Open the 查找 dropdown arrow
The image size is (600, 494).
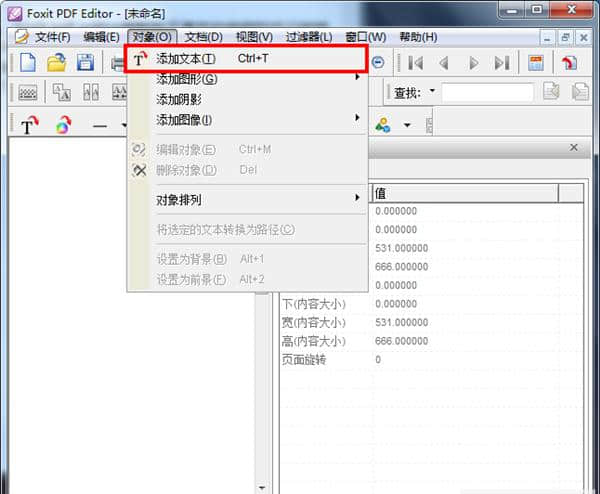coord(432,92)
